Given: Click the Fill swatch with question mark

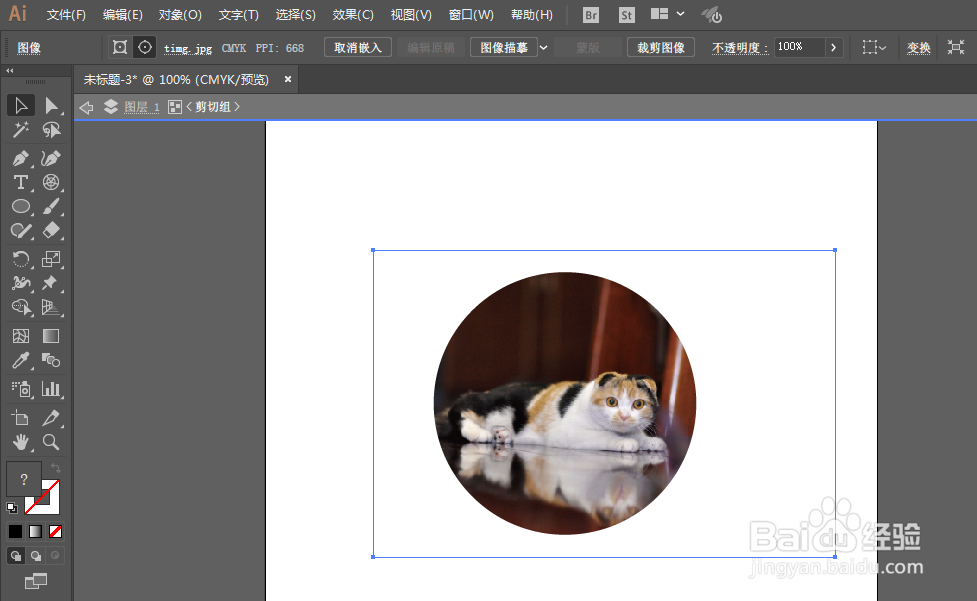Looking at the screenshot, I should click(24, 479).
